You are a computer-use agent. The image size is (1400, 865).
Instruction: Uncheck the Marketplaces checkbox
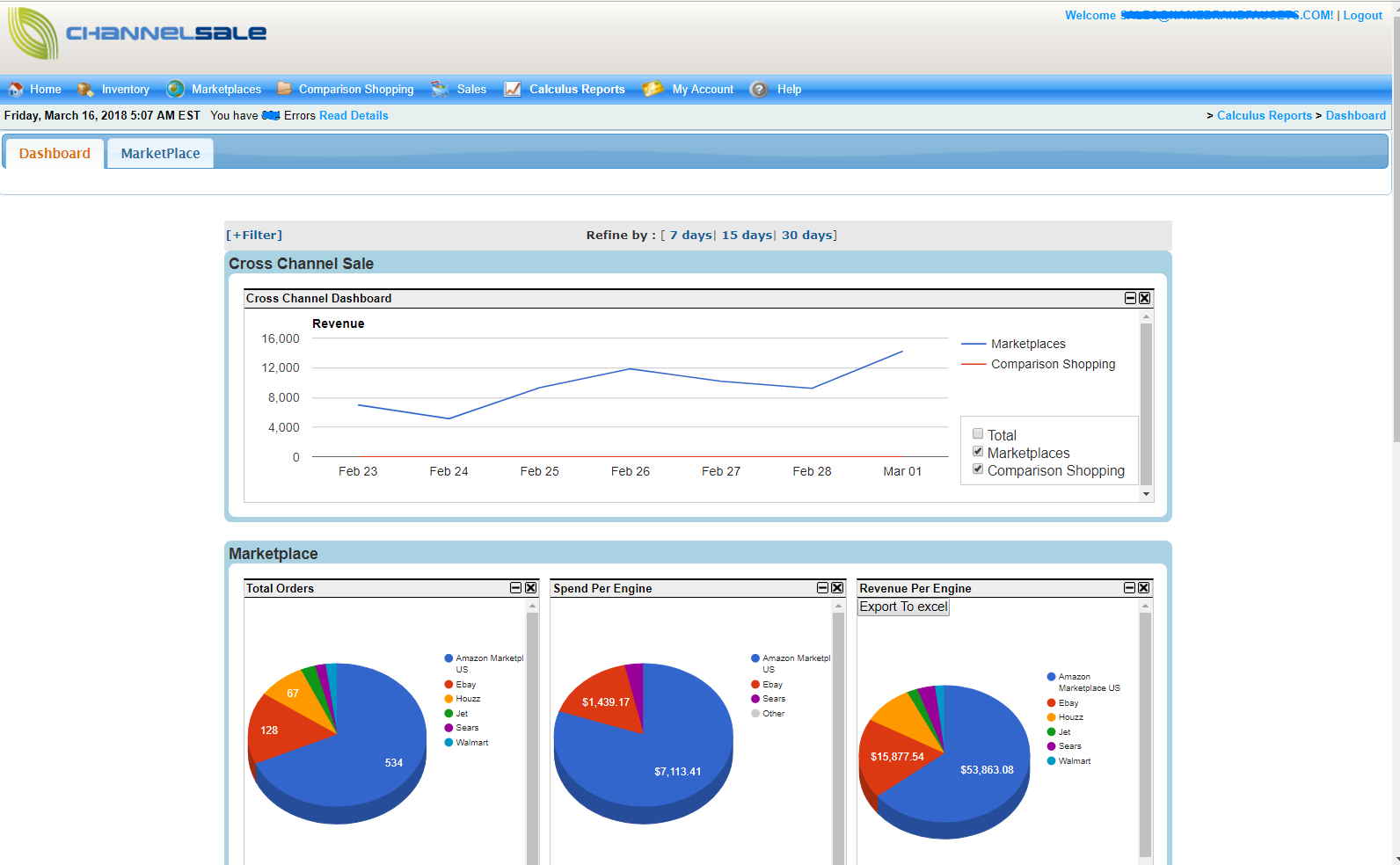point(978,452)
